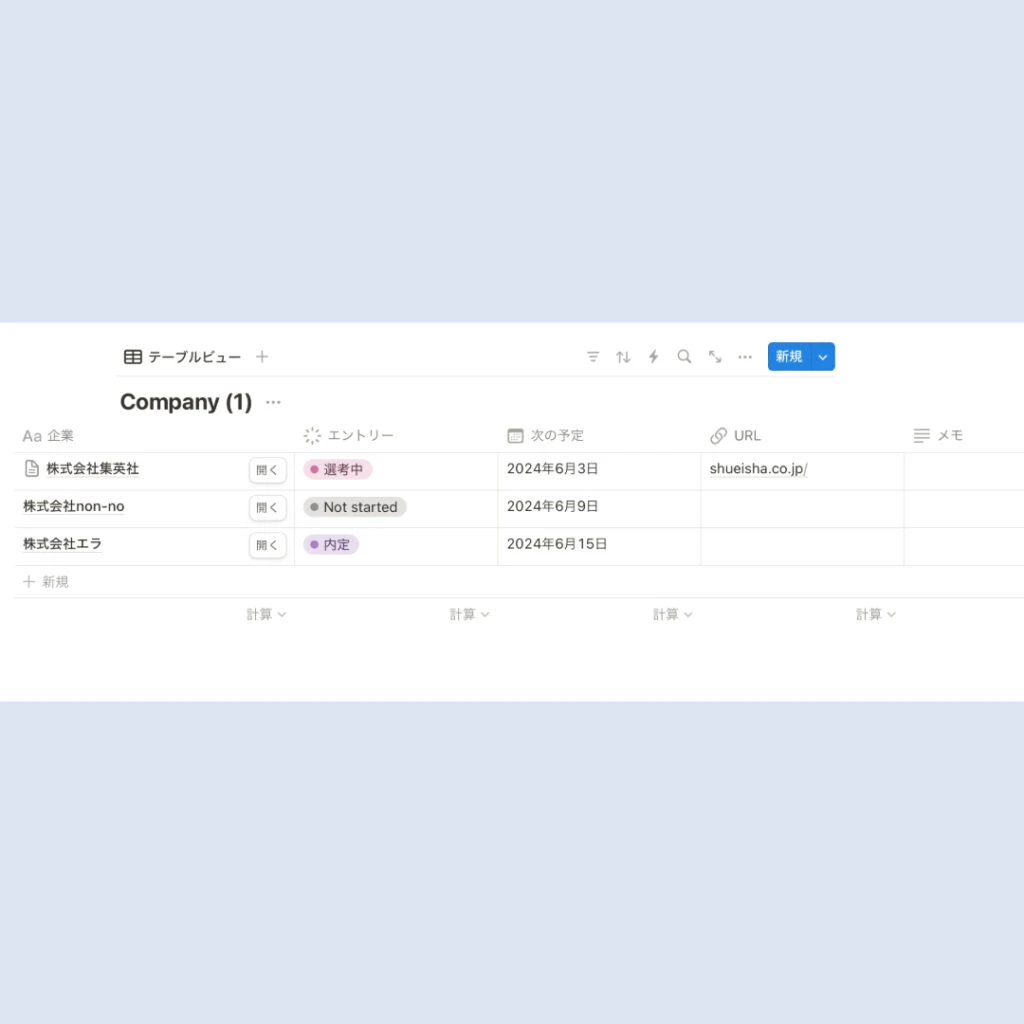The image size is (1024, 1024).
Task: Open automations lightning bolt icon
Action: (x=653, y=357)
